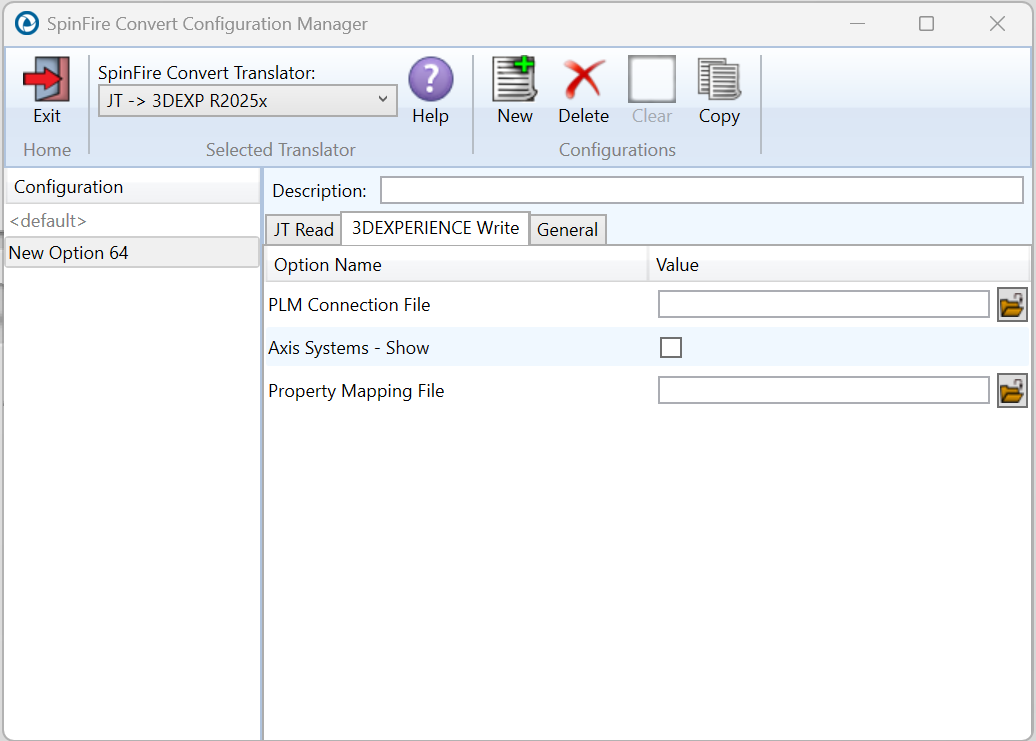Image resolution: width=1036 pixels, height=741 pixels.
Task: Click the Value column header
Action: (x=839, y=265)
